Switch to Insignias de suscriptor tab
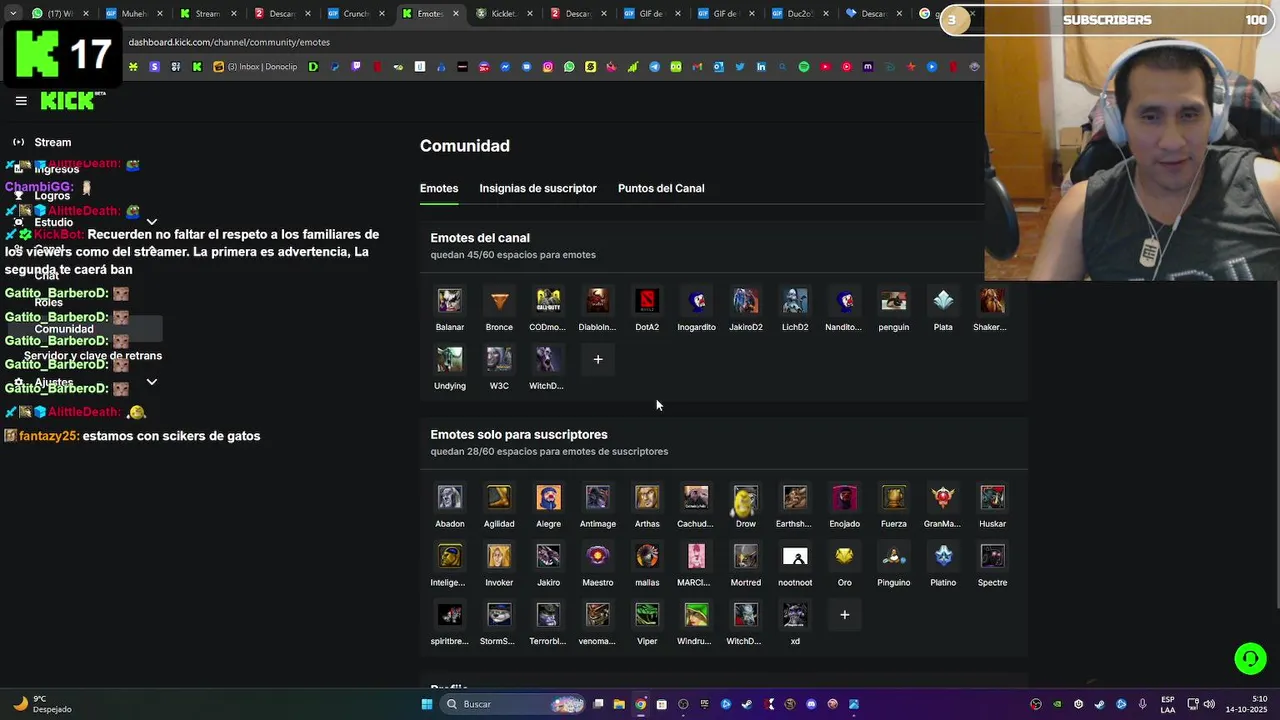Screen dimensions: 1280x720 (x=538, y=188)
